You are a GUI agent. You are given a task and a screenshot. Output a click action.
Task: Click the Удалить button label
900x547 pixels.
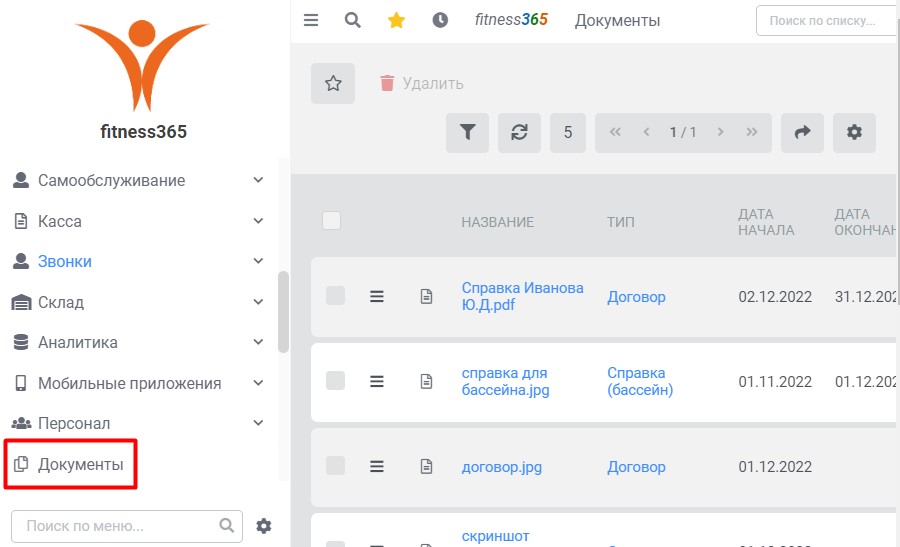pos(433,83)
